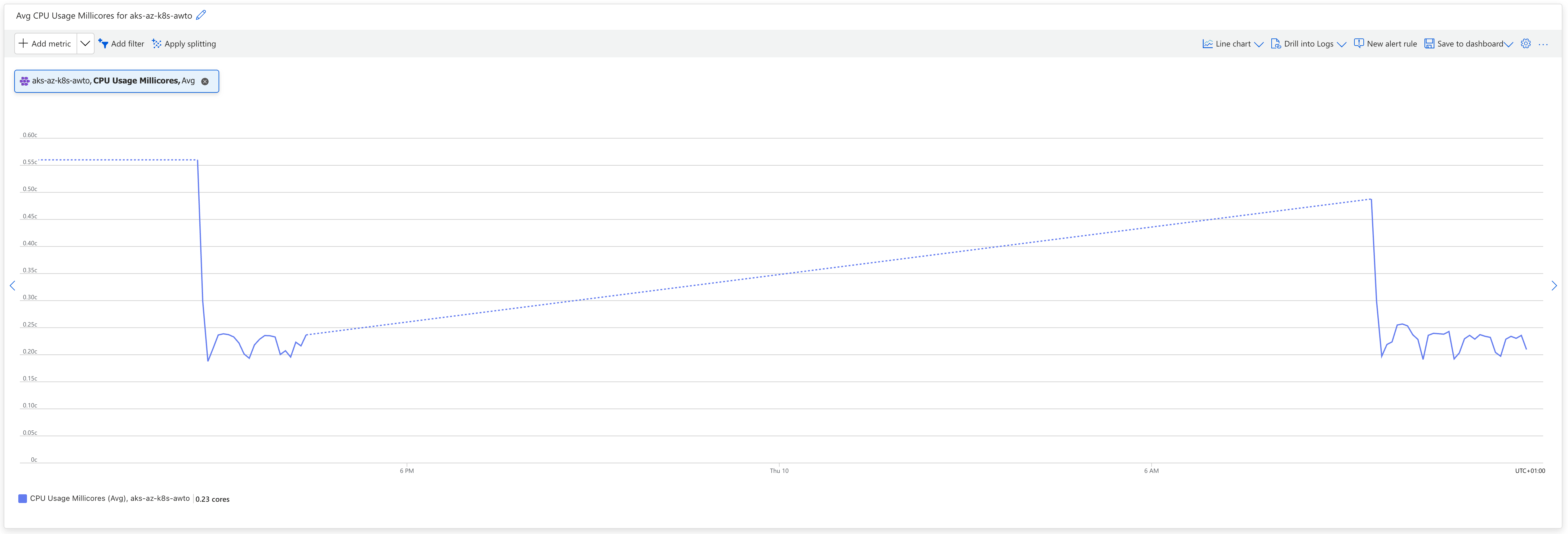Click the UTC+01:00 time zone label

tap(1530, 471)
